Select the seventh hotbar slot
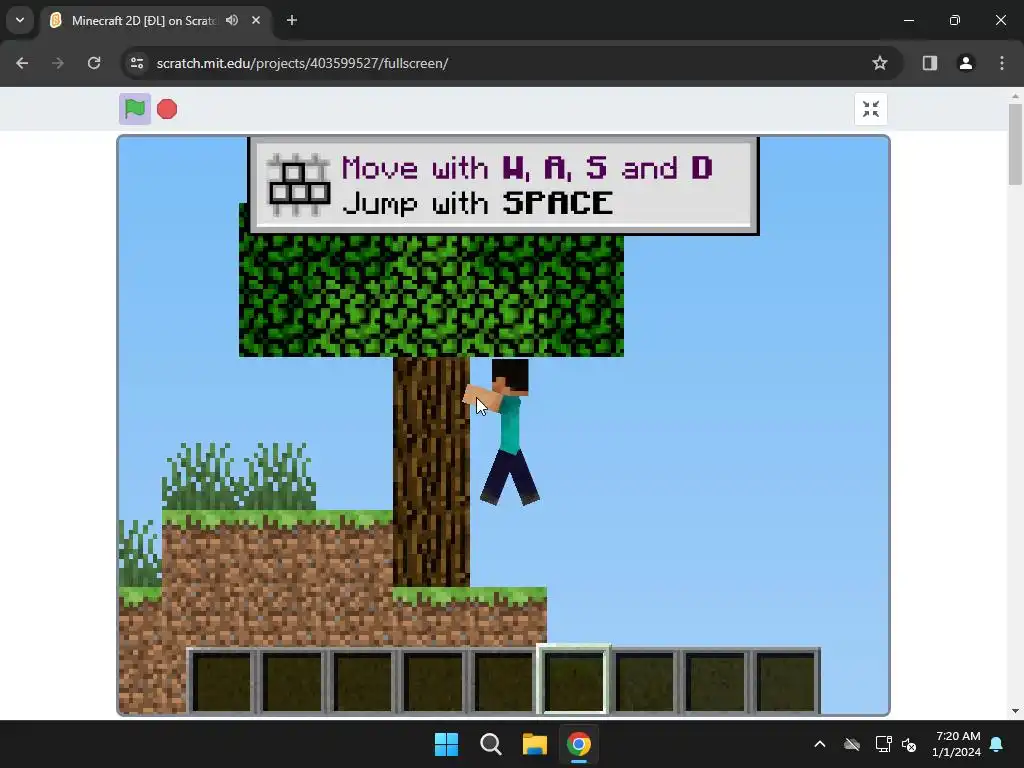This screenshot has height=768, width=1024. pos(645,682)
